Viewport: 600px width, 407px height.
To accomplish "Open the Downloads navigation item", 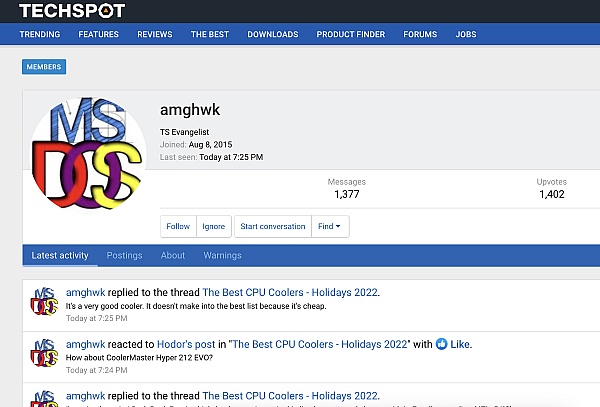I will [x=272, y=34].
